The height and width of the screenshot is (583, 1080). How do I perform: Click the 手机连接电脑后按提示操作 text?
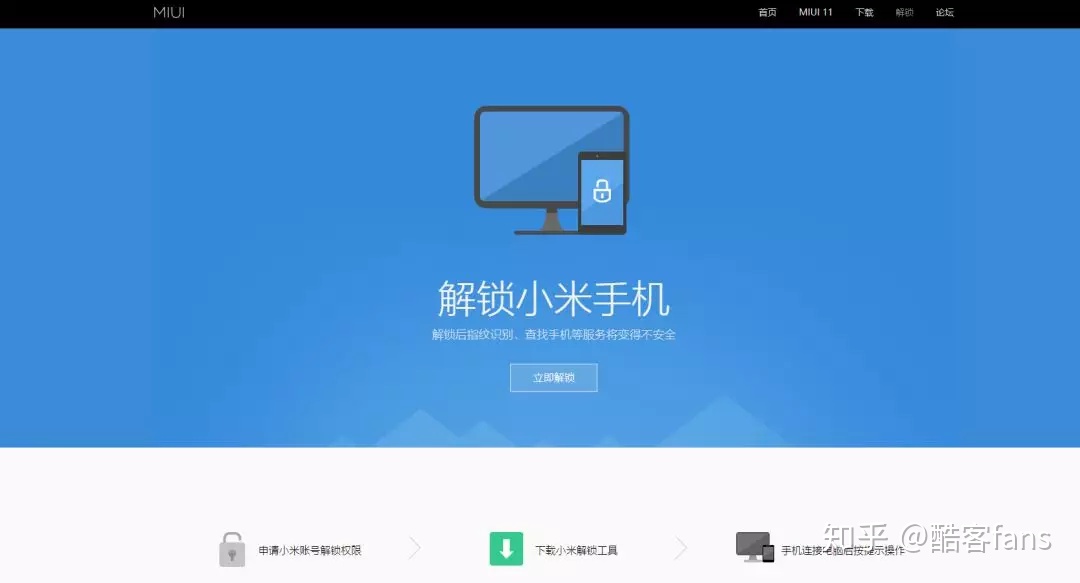(843, 550)
